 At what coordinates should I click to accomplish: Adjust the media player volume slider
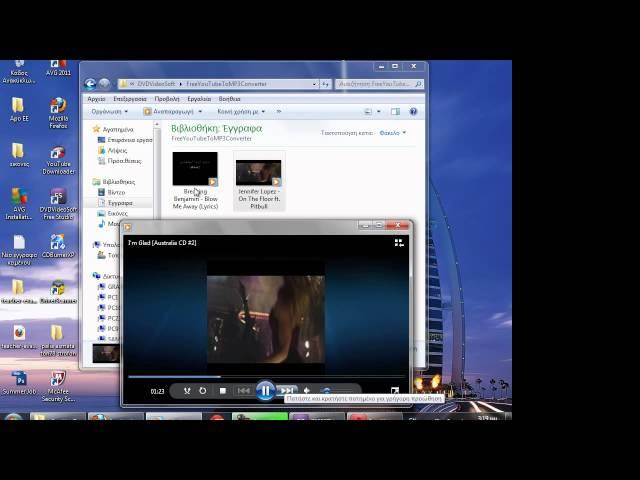coord(328,391)
